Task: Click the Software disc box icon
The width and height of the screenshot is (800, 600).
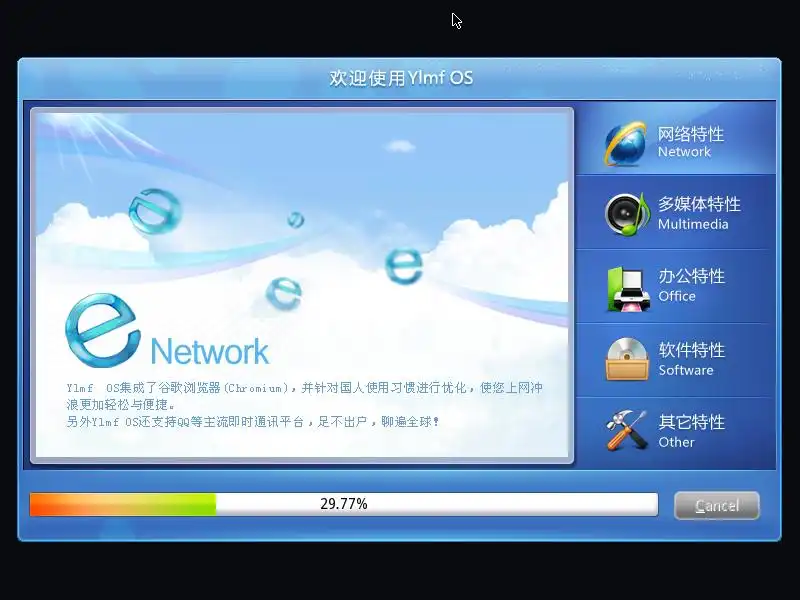Action: coord(627,359)
